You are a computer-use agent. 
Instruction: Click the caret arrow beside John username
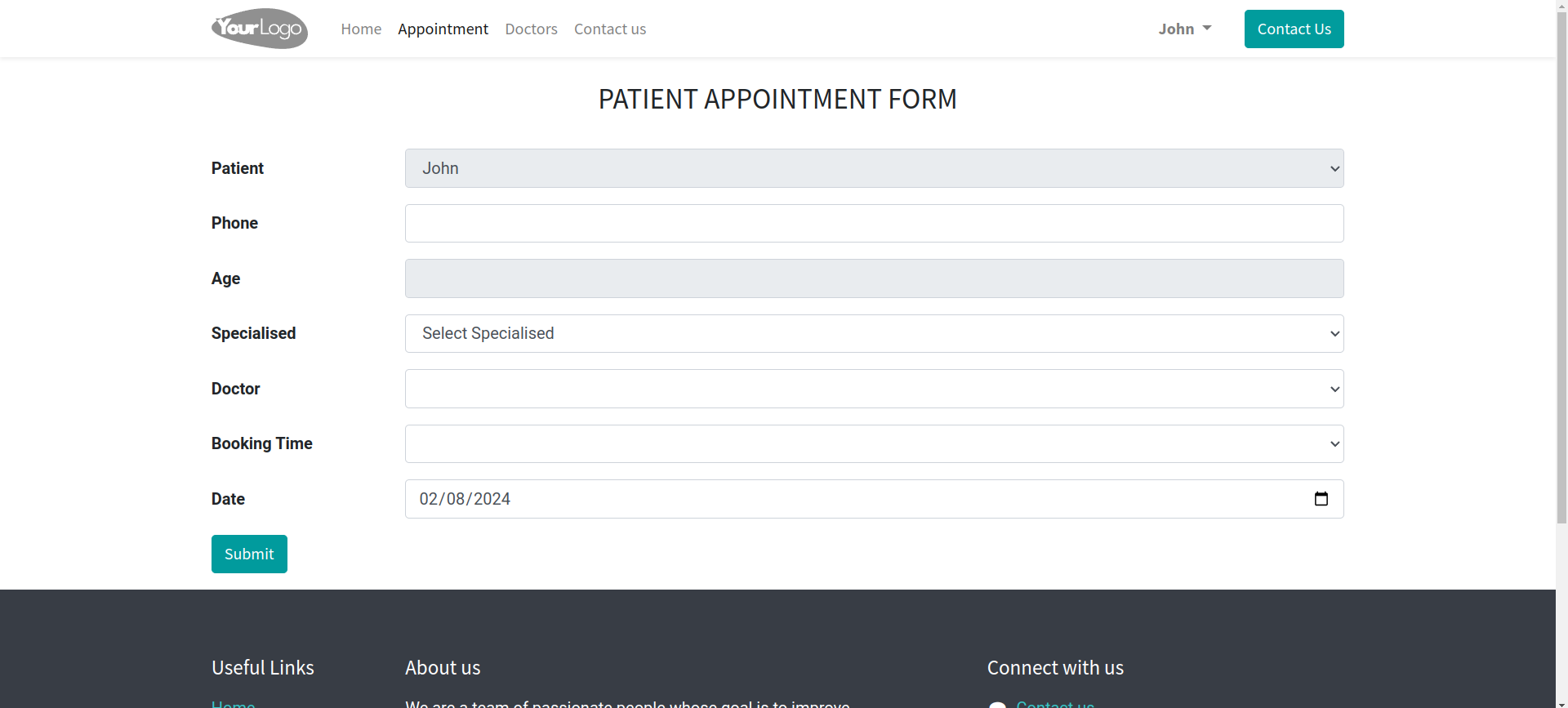pyautogui.click(x=1207, y=28)
